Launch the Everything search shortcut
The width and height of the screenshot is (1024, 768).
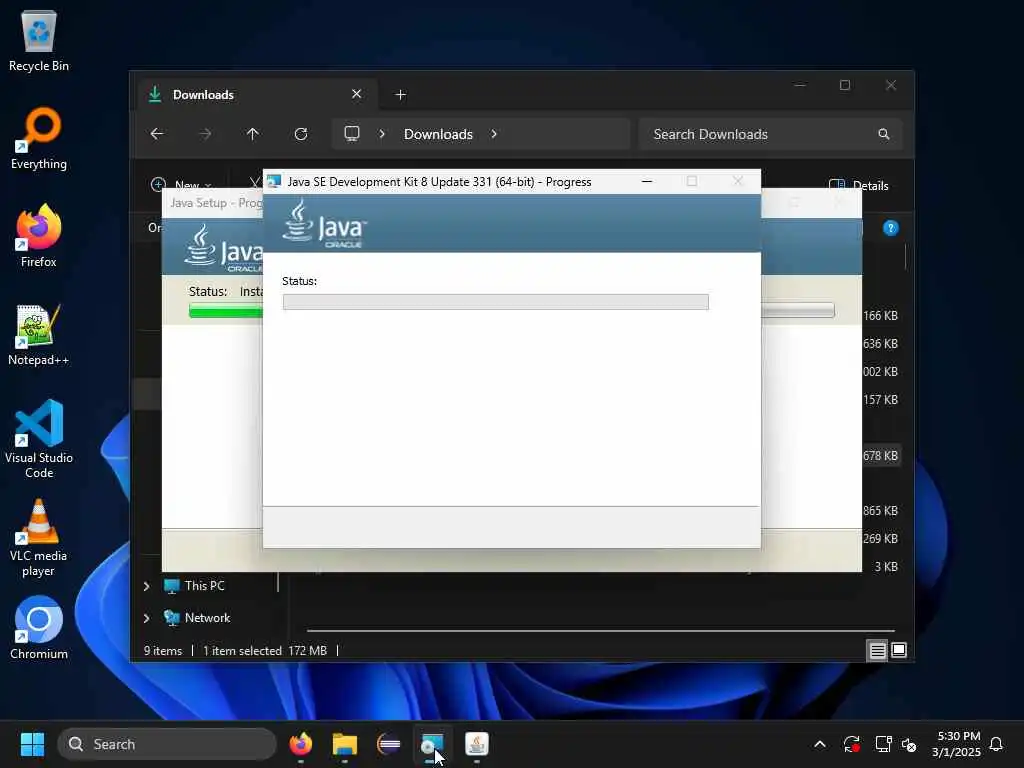click(39, 139)
